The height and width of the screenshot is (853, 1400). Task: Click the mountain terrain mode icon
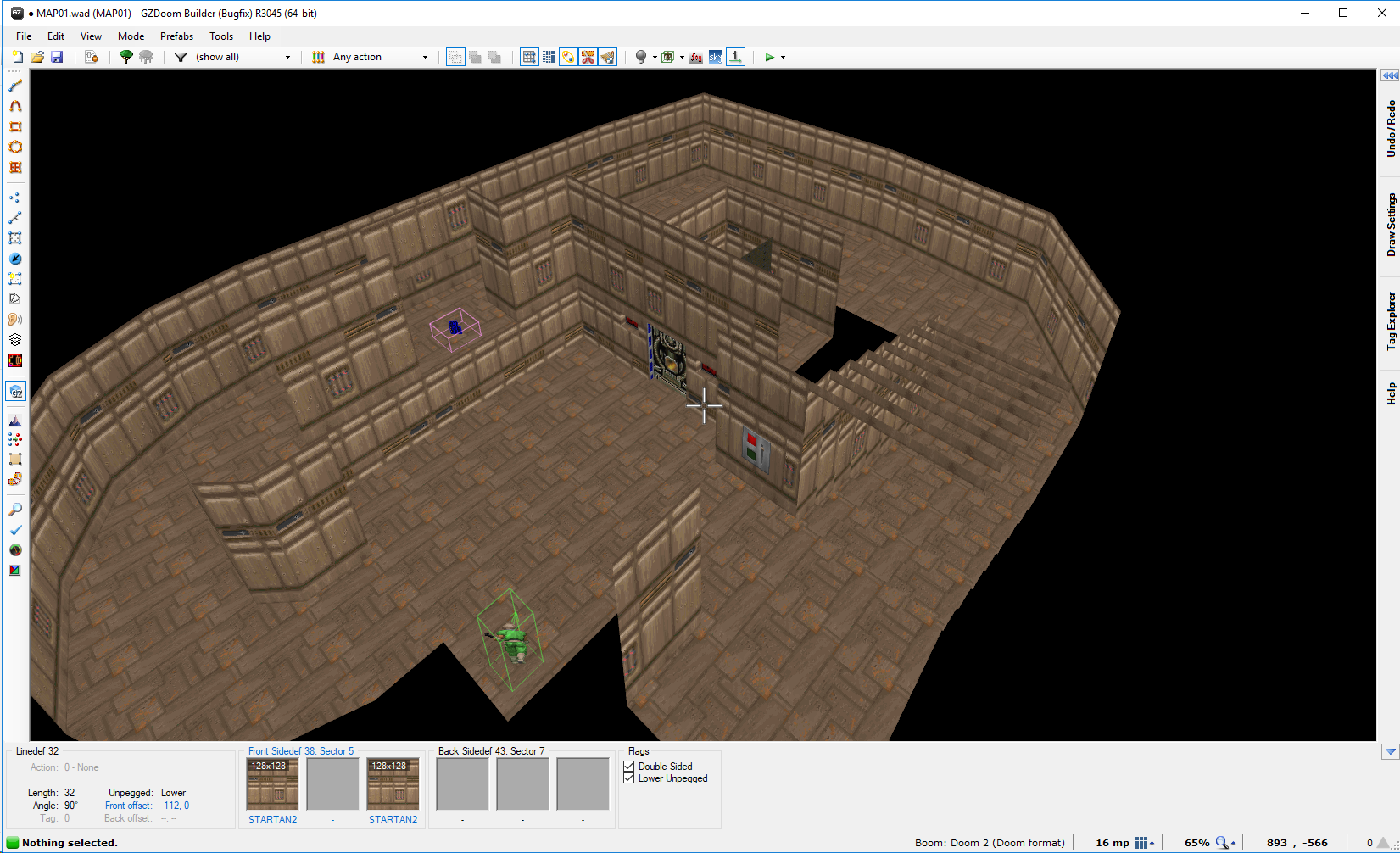[x=15, y=421]
